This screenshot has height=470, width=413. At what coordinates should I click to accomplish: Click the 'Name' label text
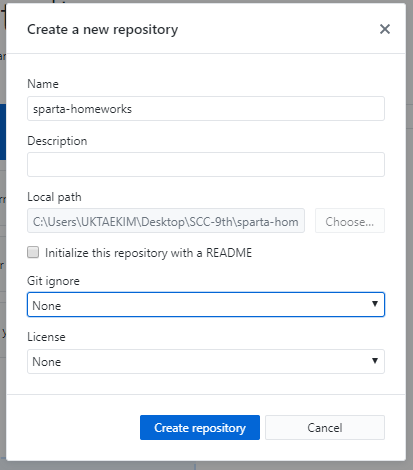pyautogui.click(x=43, y=84)
